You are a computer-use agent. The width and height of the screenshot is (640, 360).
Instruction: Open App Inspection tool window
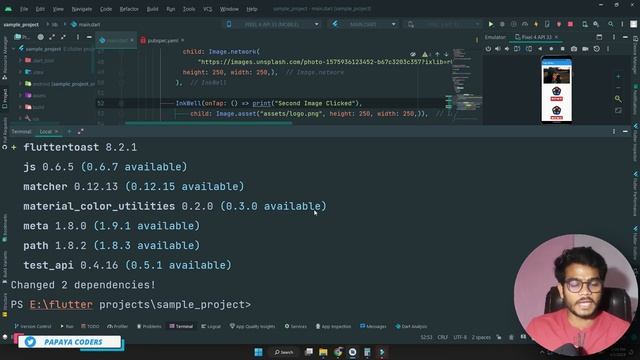coord(333,326)
